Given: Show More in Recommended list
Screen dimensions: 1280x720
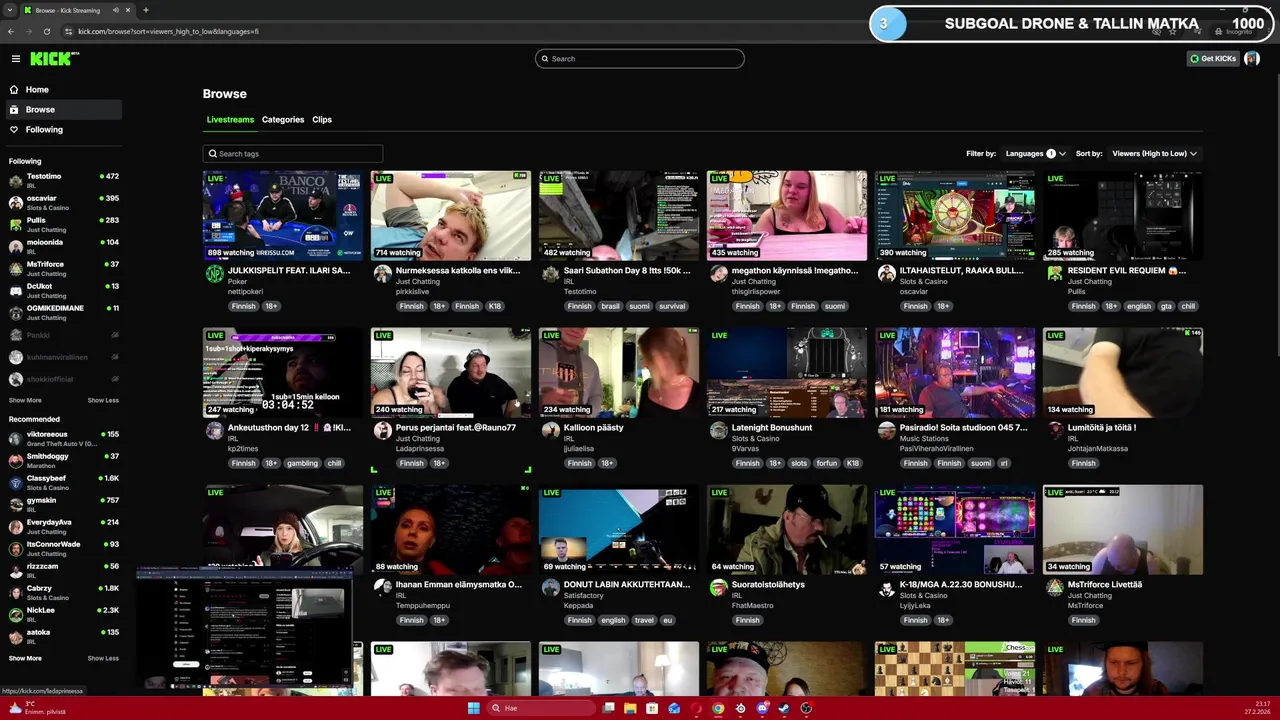Looking at the screenshot, I should 25,659.
